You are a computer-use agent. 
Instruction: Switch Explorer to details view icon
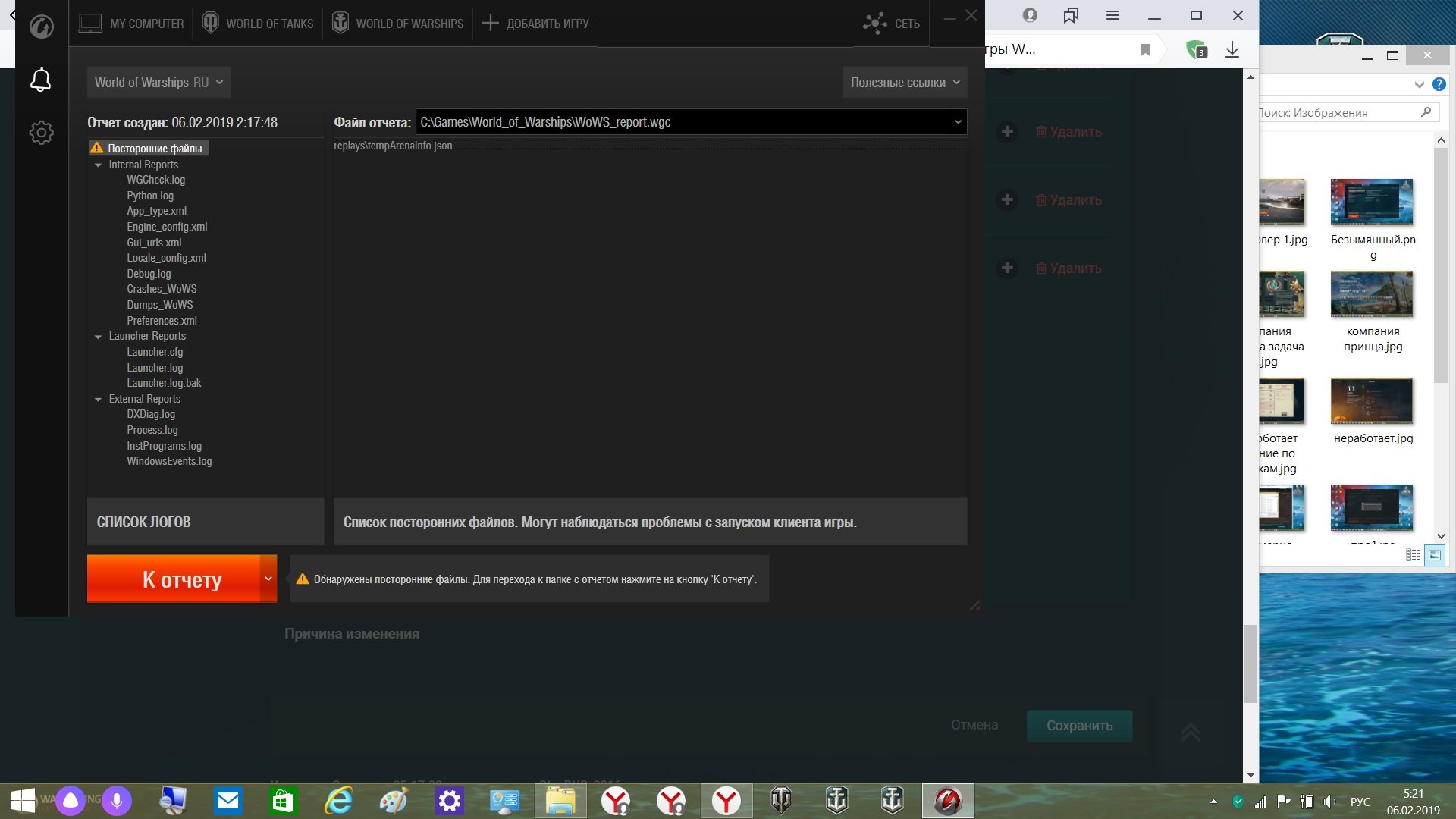[1414, 555]
